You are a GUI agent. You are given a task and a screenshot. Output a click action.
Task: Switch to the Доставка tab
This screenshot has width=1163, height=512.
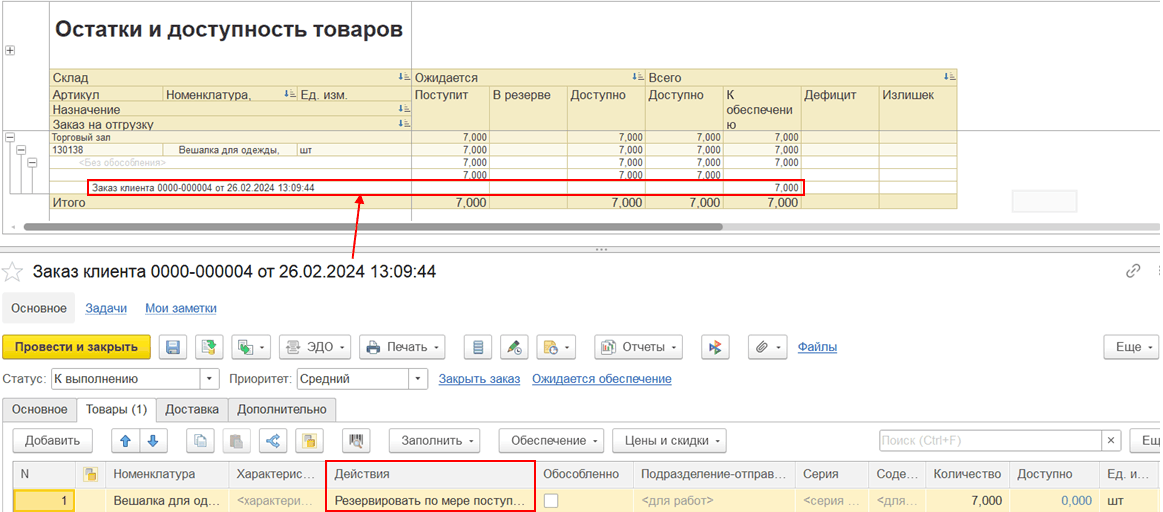[x=191, y=409]
